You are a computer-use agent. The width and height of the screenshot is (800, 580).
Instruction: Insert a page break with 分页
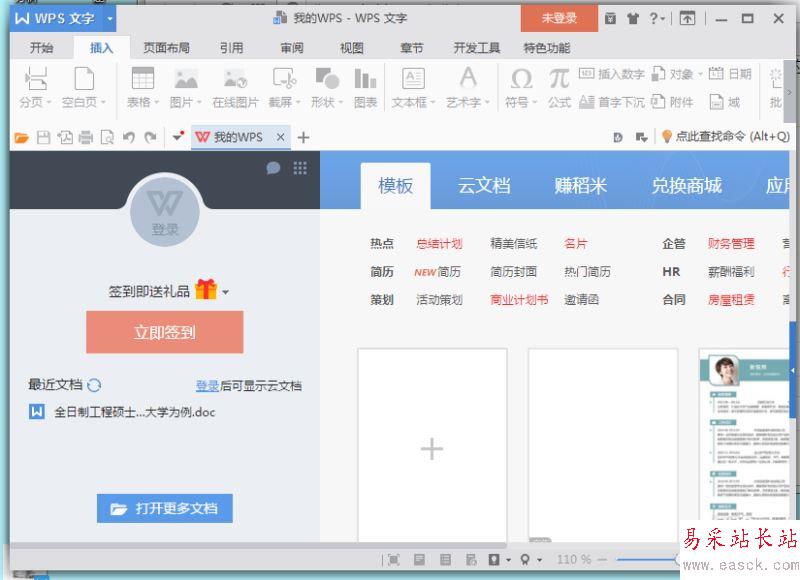(35, 88)
